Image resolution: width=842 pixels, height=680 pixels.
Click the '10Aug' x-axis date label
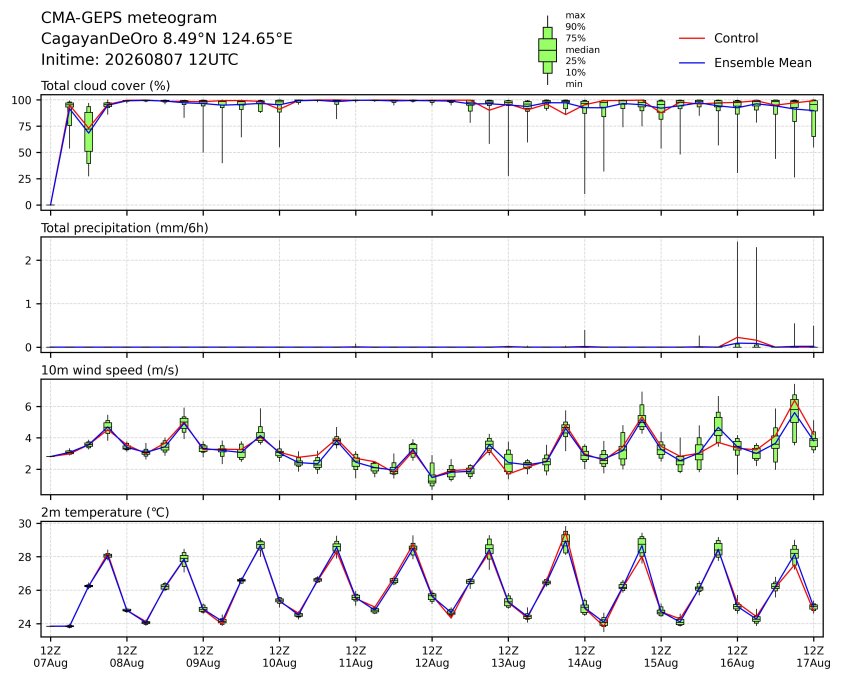[279, 663]
